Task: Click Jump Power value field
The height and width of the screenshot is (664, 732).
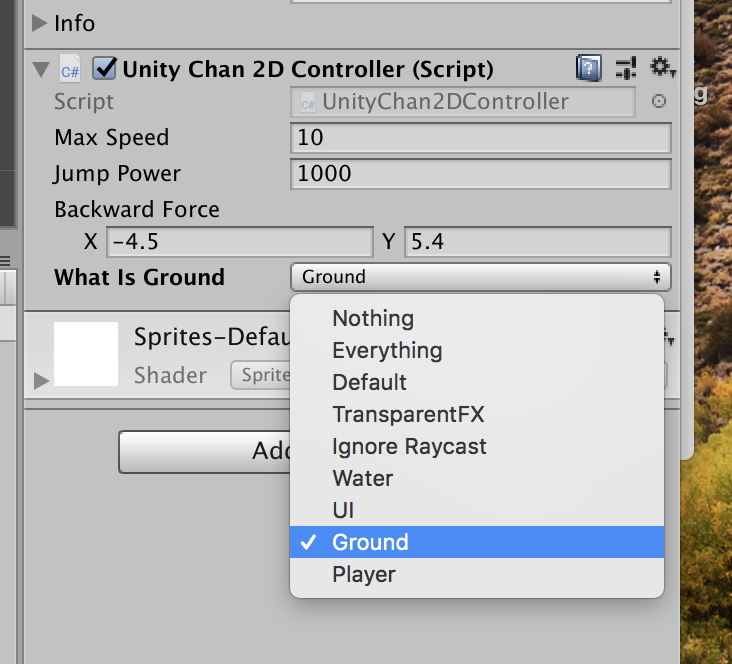Action: click(x=481, y=174)
